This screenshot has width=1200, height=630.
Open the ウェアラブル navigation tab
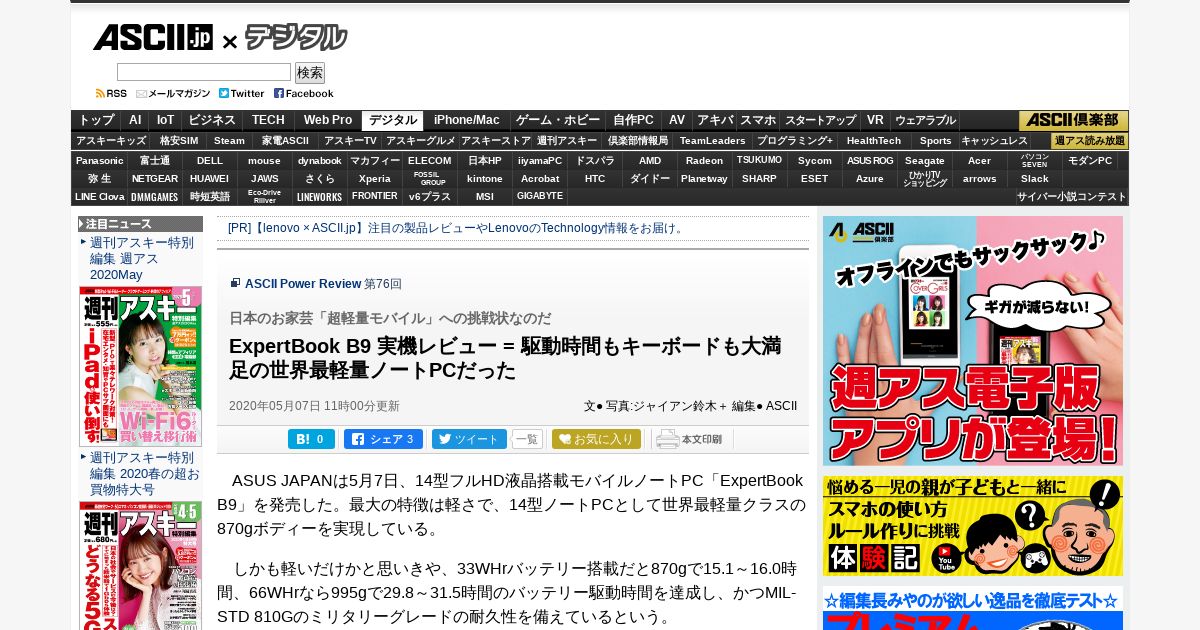925,120
